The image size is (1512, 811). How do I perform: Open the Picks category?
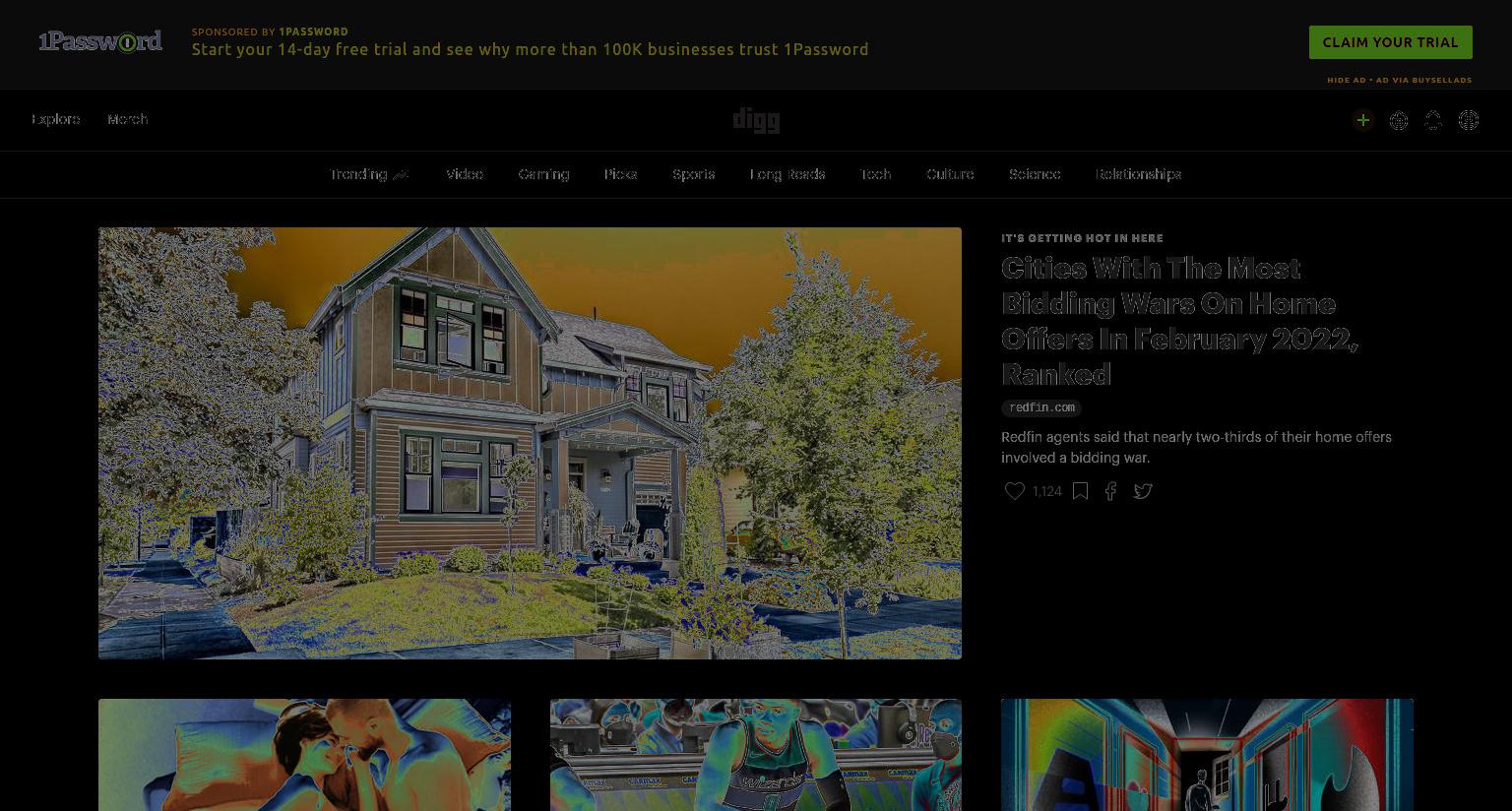point(620,174)
